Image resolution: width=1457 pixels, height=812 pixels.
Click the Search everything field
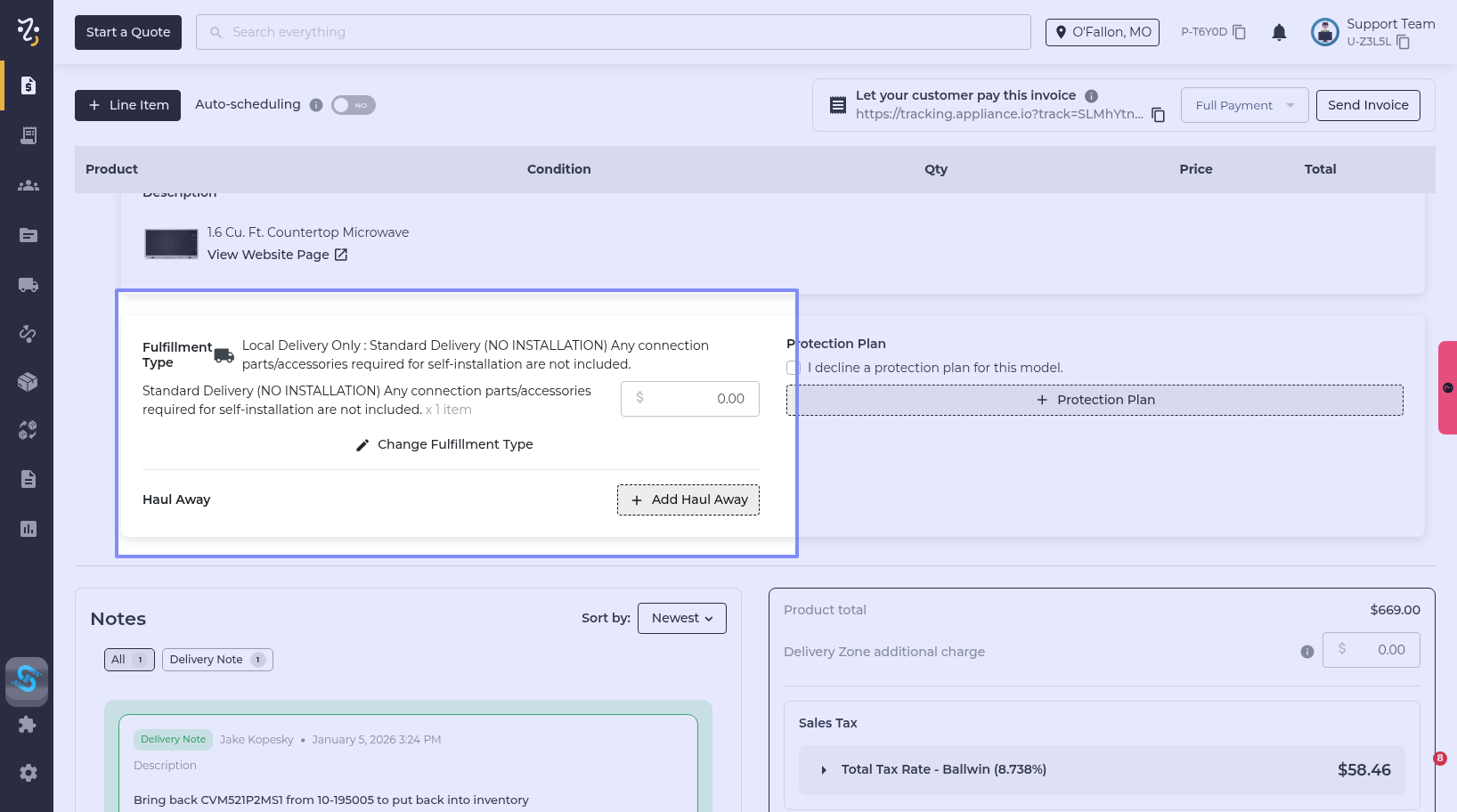(x=613, y=32)
